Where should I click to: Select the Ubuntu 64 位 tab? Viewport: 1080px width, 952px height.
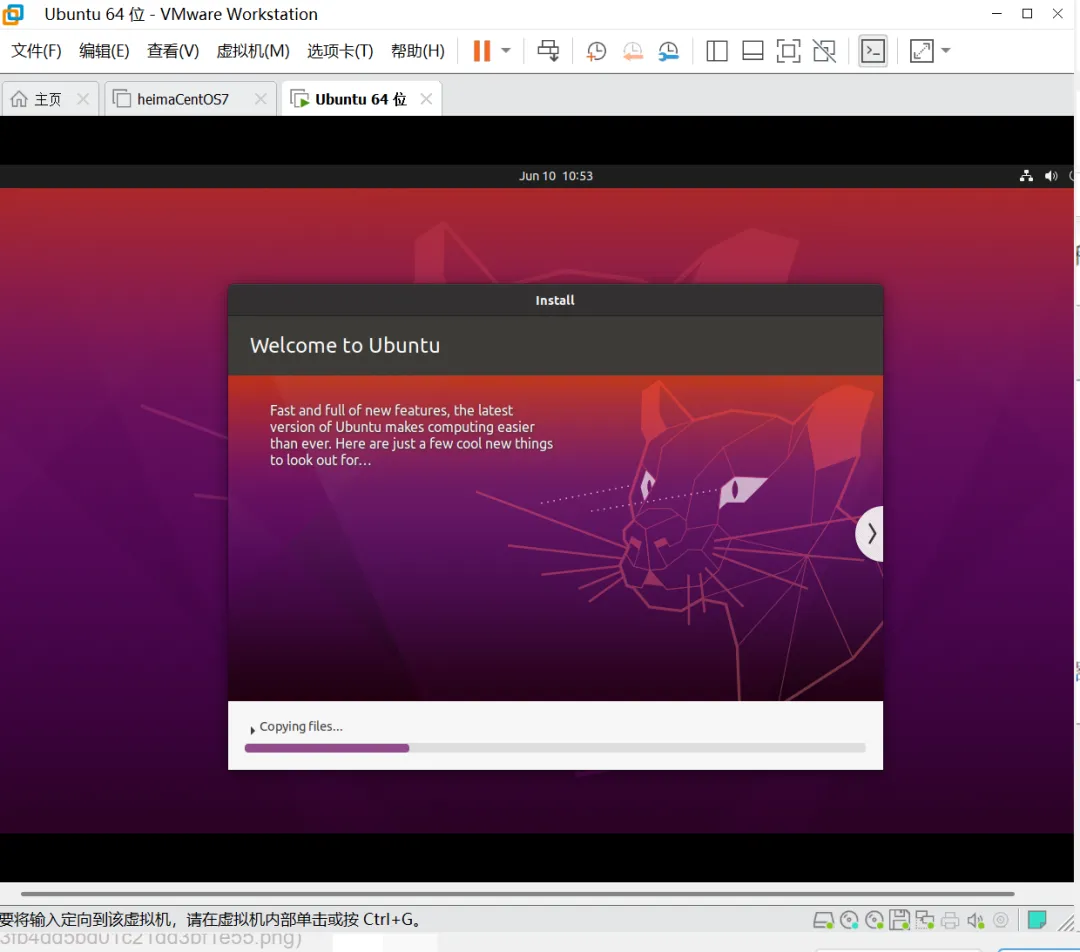(x=361, y=99)
